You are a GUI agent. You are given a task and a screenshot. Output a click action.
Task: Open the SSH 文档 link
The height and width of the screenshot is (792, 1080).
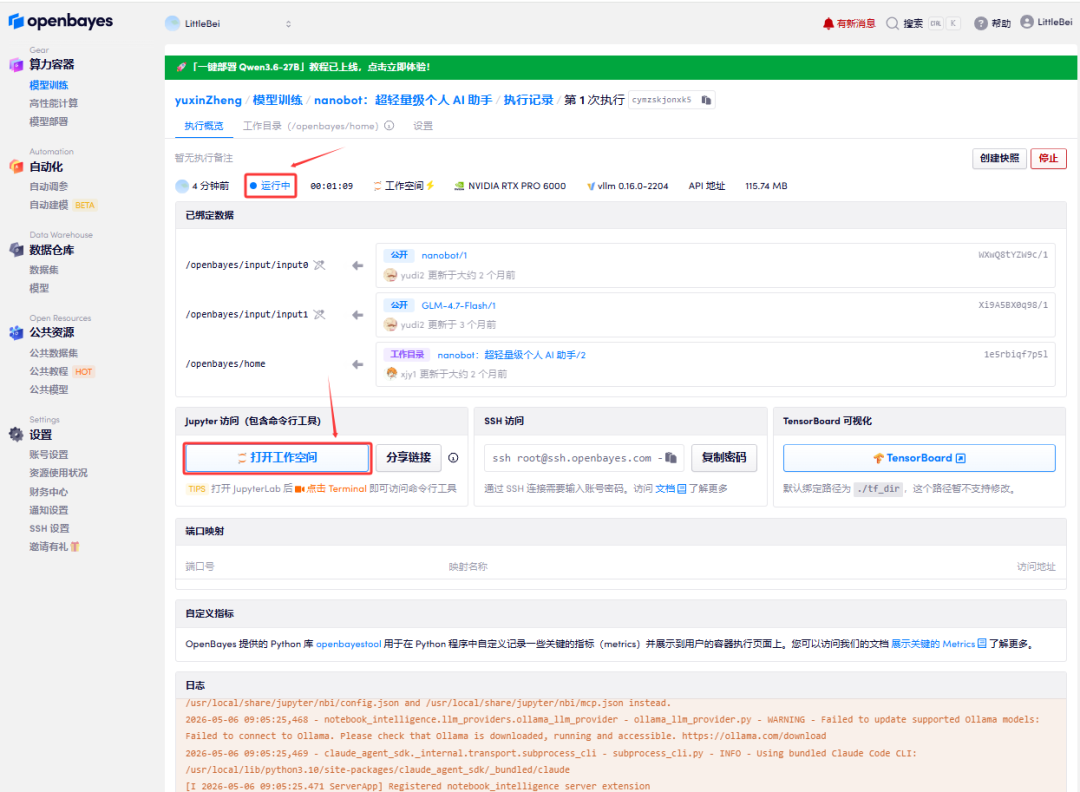coord(670,489)
